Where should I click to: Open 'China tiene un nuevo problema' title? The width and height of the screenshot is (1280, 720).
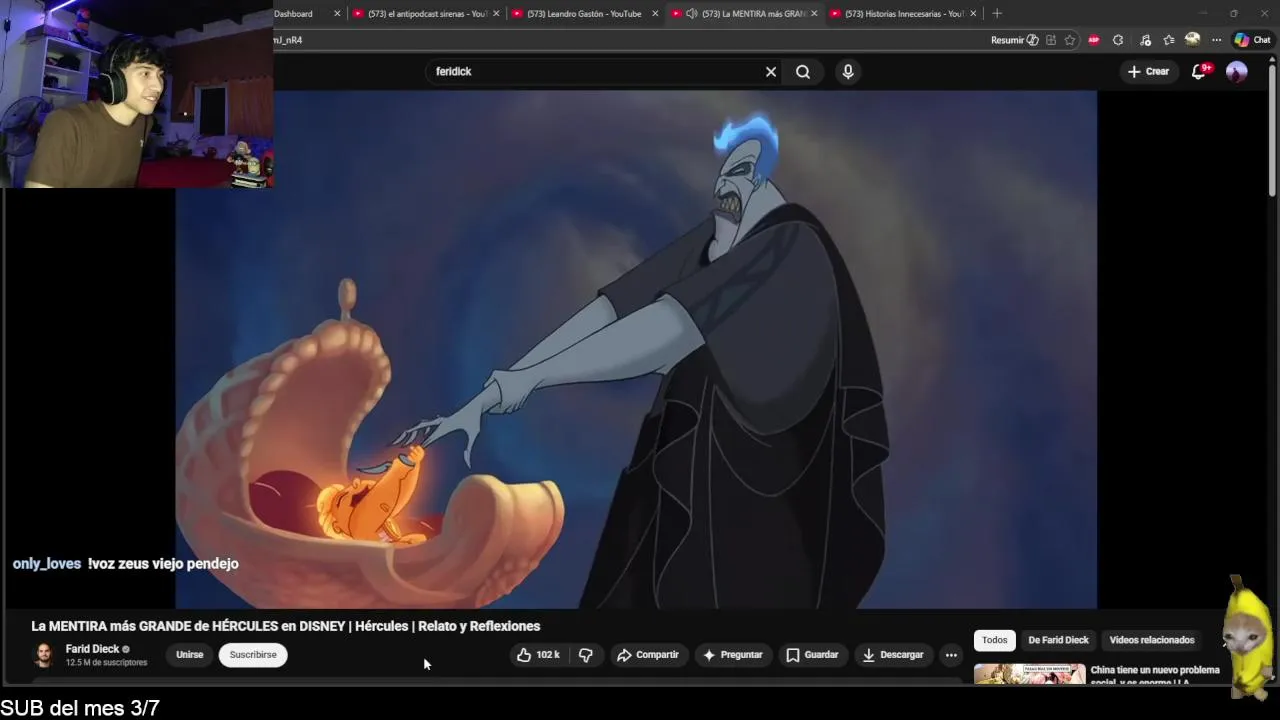(x=1155, y=676)
